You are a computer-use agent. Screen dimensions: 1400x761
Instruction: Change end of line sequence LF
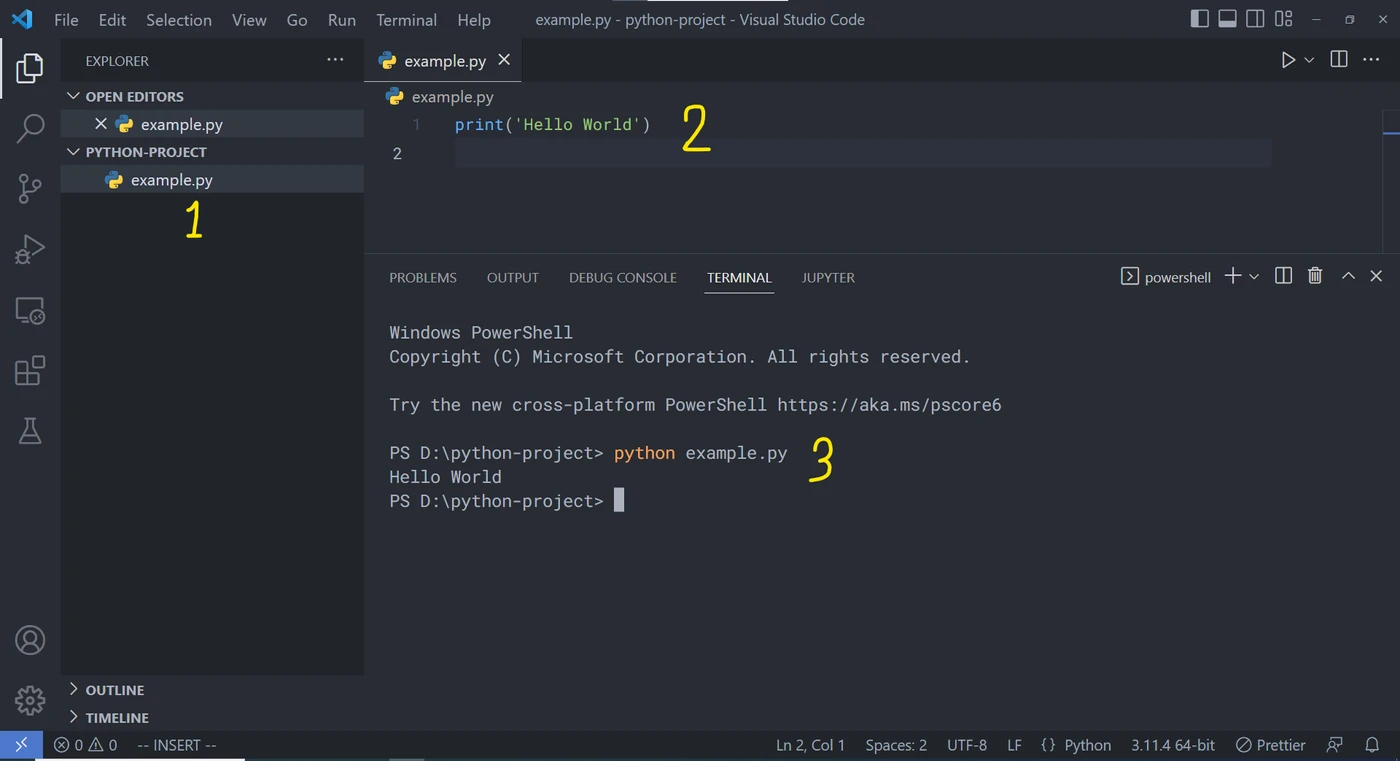(x=1014, y=745)
